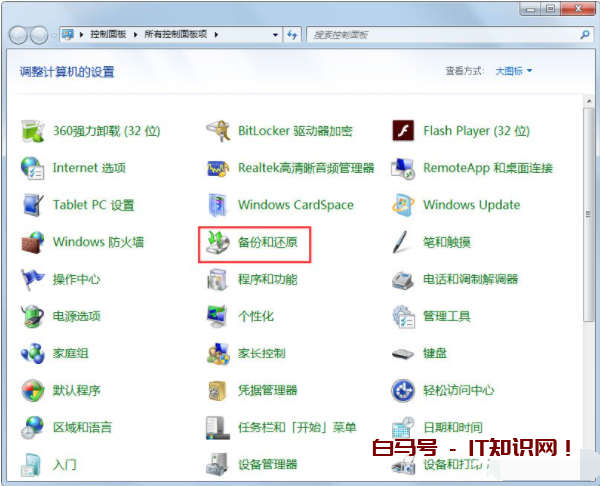Open the Internet 选项 link
This screenshot has height=486, width=600.
(89, 168)
